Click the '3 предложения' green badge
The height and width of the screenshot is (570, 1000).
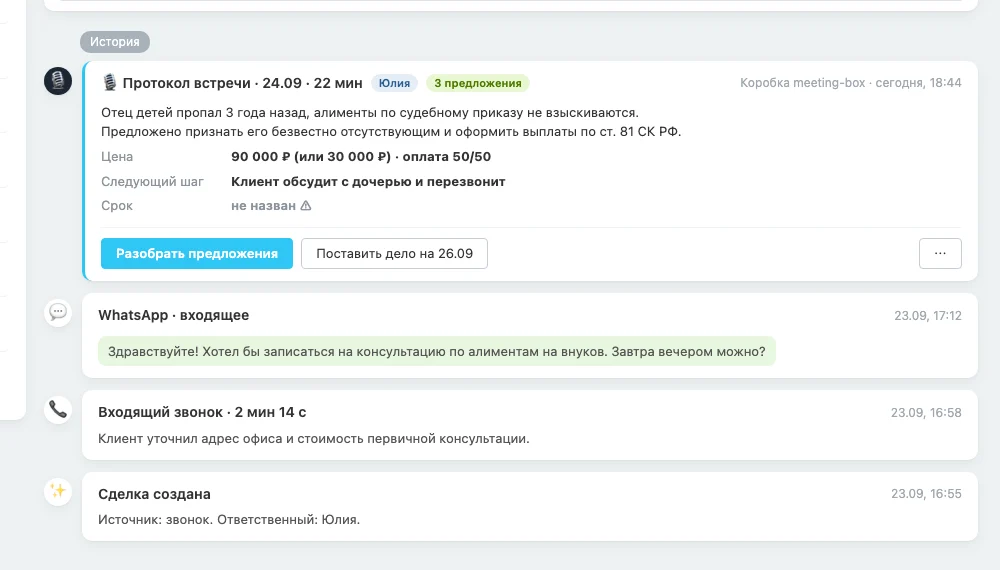click(x=478, y=83)
